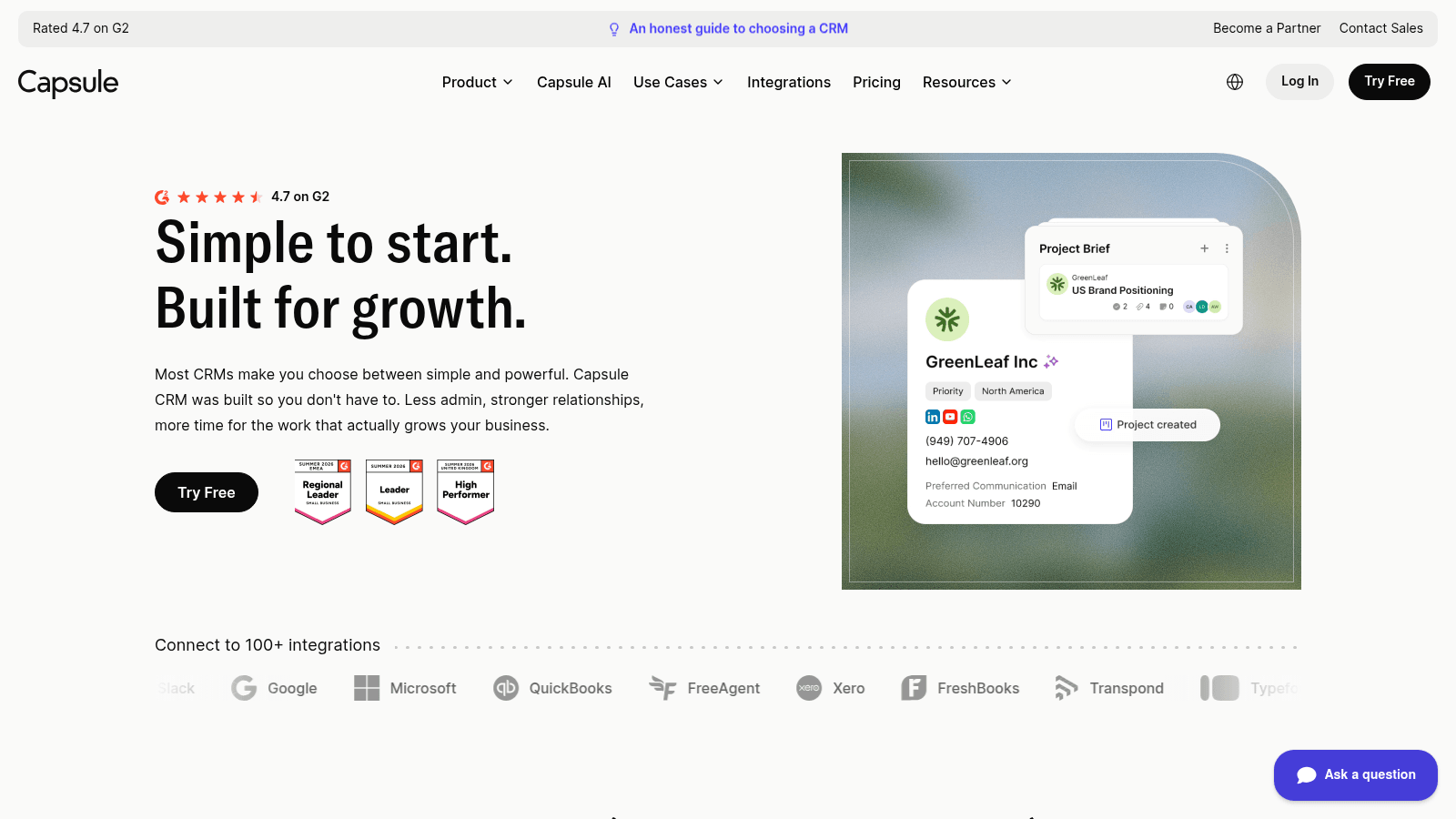Expand the Product dropdown menu
The width and height of the screenshot is (1456, 819).
(478, 82)
